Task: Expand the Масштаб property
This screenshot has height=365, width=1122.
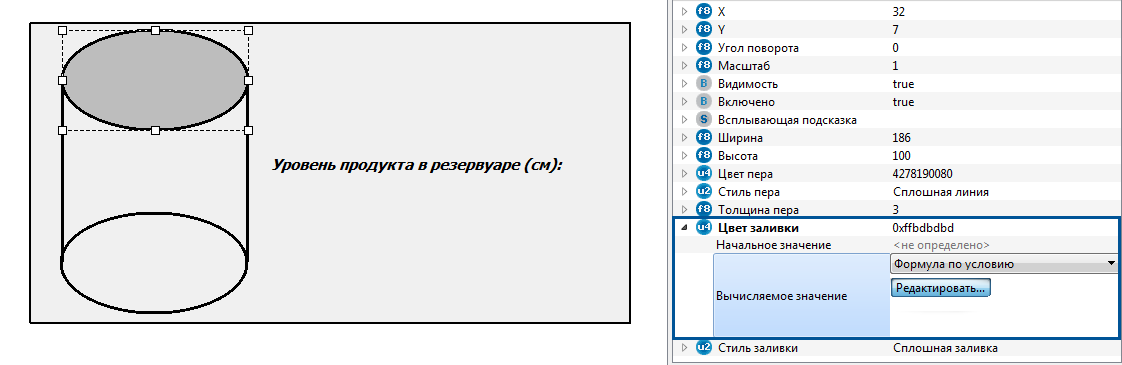Action: (684, 66)
